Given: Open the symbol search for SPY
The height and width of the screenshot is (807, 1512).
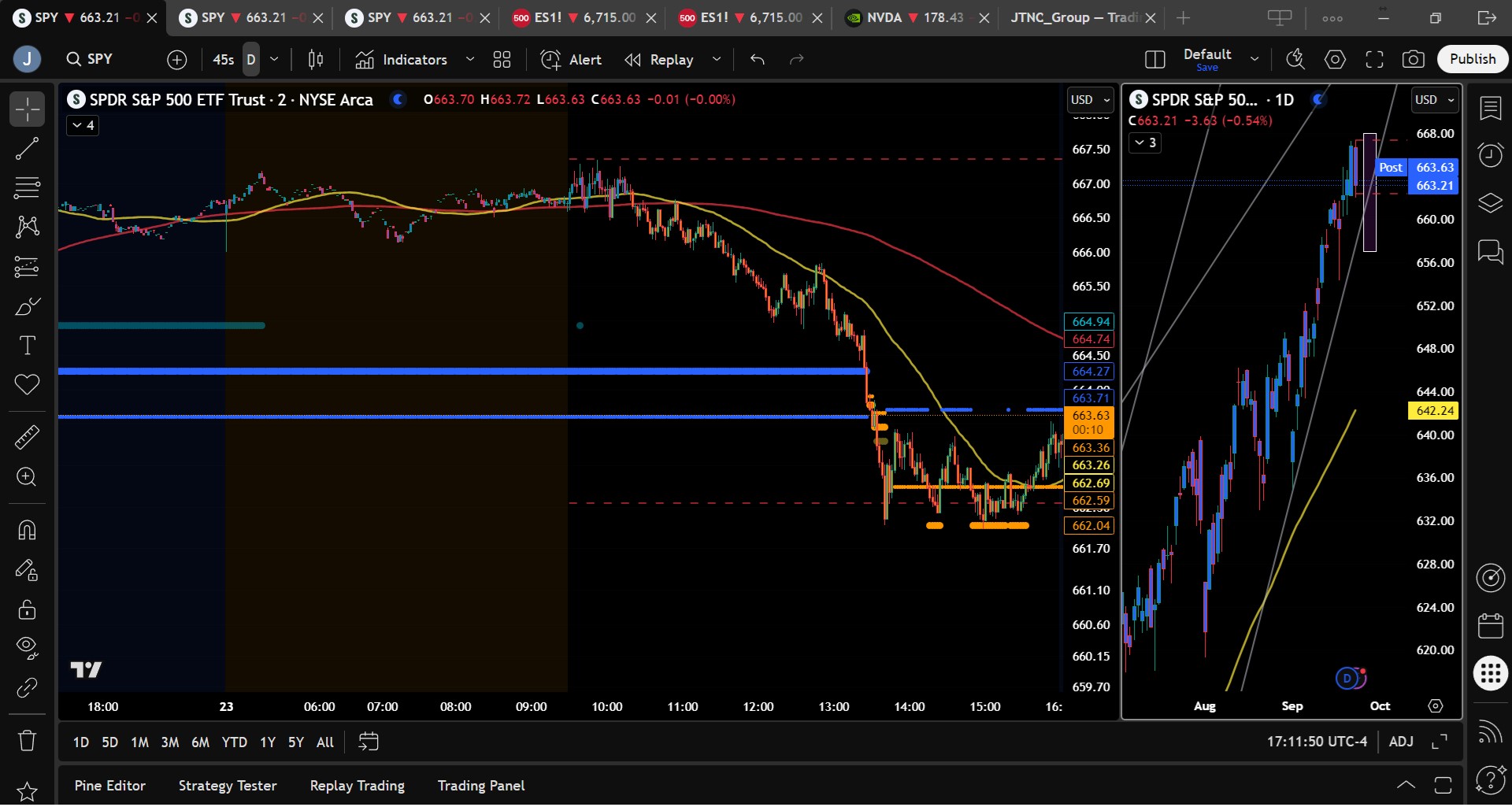Looking at the screenshot, I should [90, 59].
